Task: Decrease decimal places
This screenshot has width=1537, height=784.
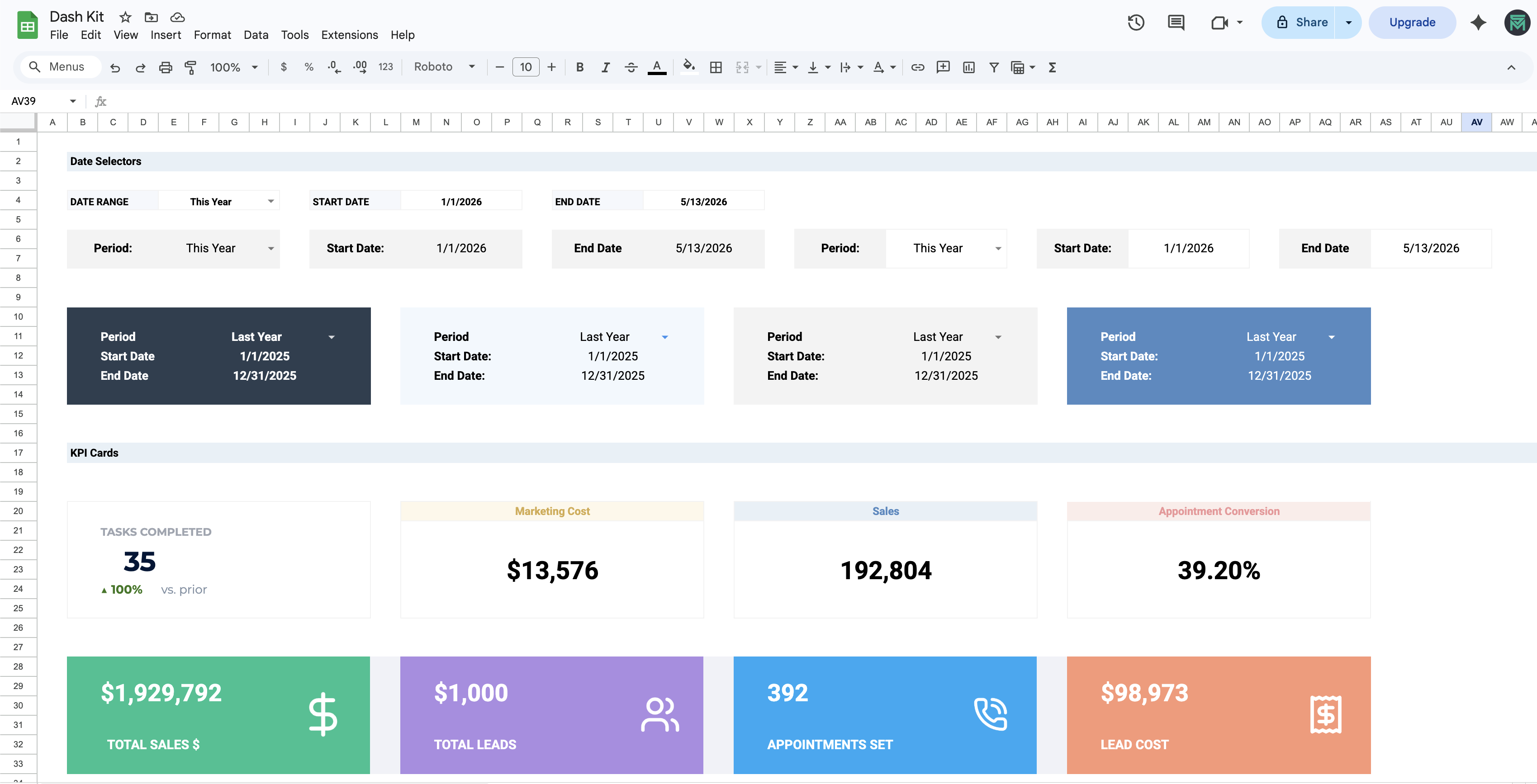Action: [x=334, y=67]
